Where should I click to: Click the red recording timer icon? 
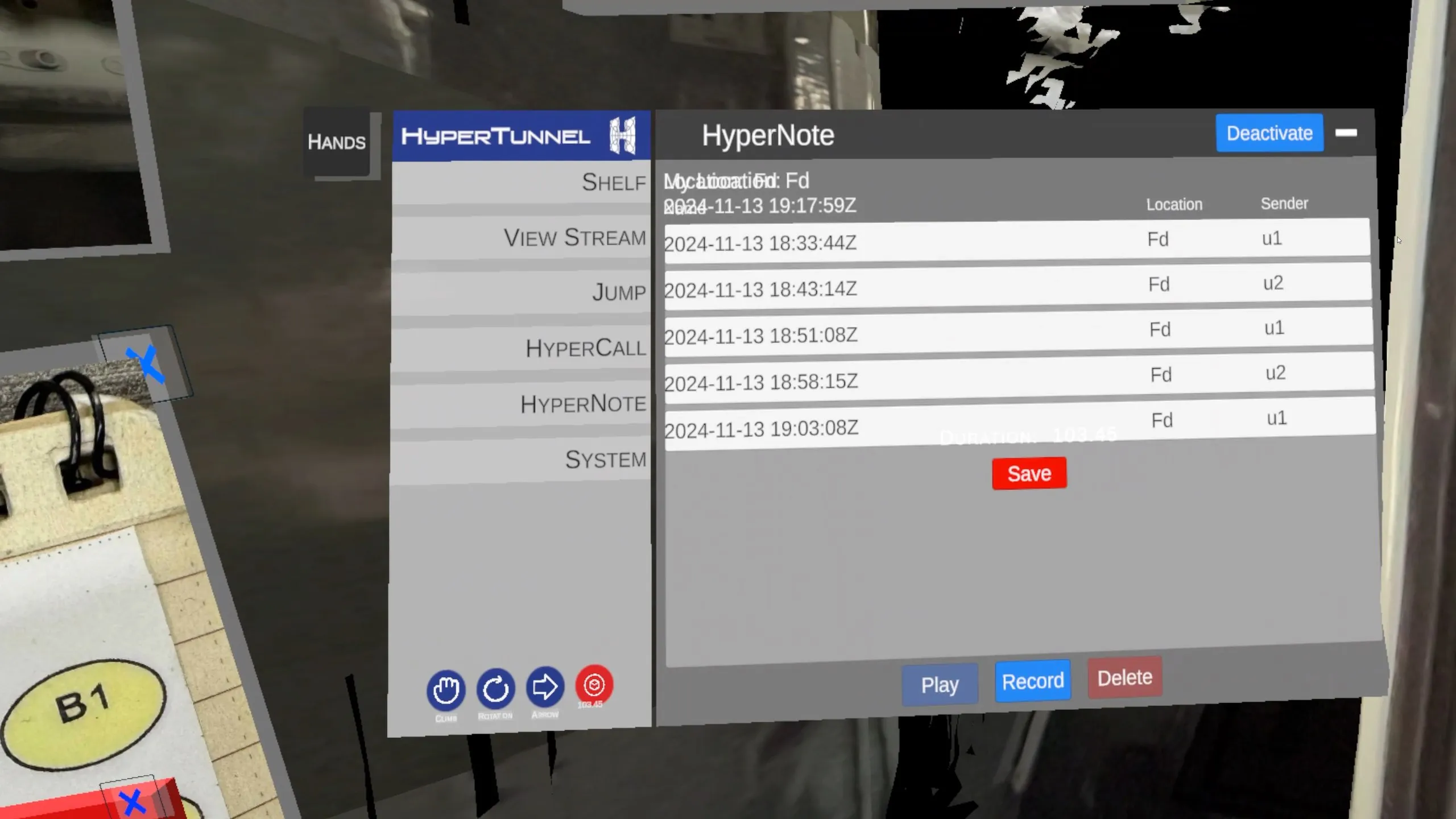[594, 685]
